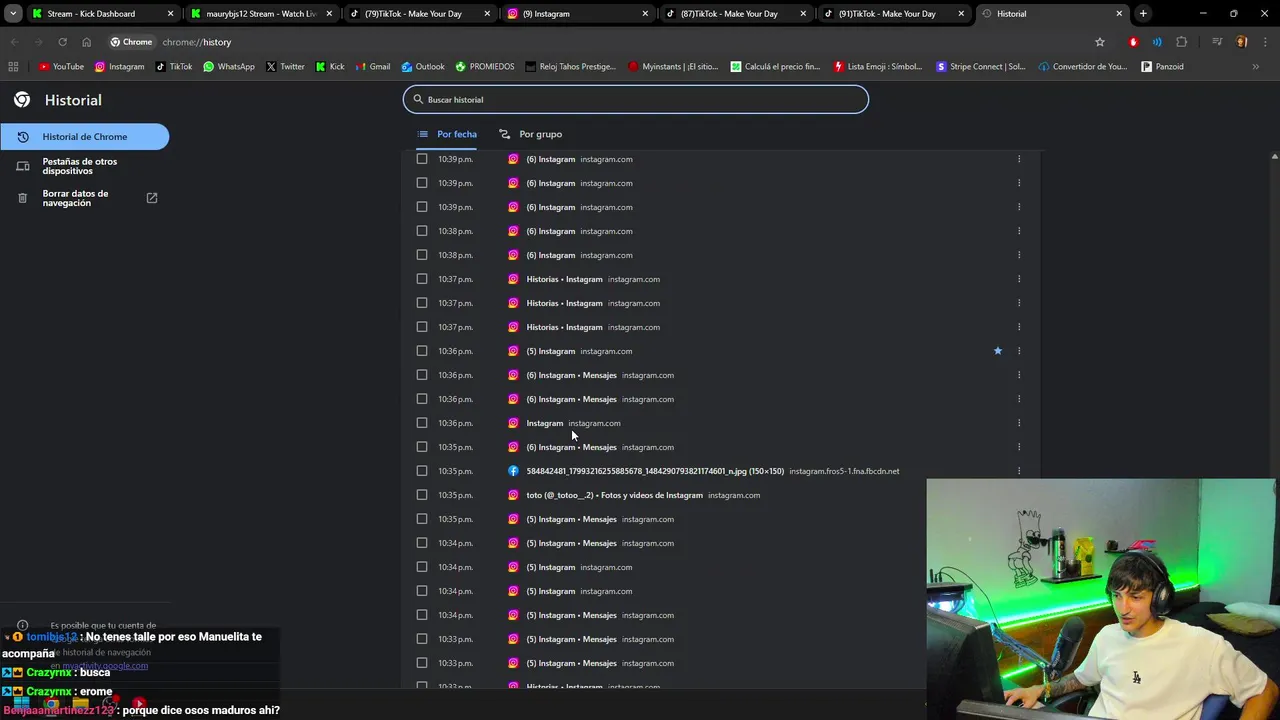The height and width of the screenshot is (720, 1280).
Task: Check the box for starred (5) Instagram entry
Action: pyautogui.click(x=422, y=351)
